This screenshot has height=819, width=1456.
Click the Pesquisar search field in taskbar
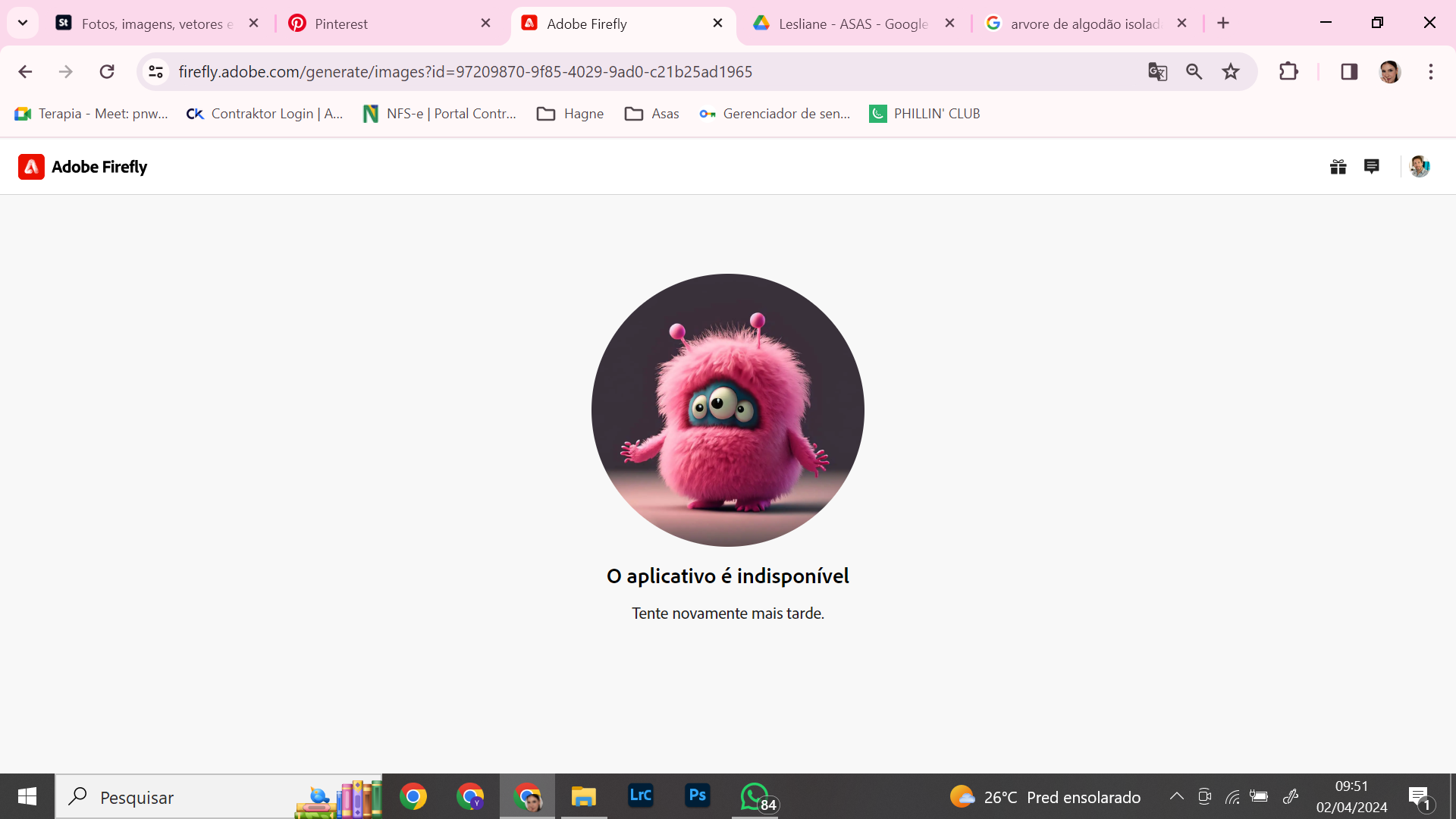pos(190,797)
